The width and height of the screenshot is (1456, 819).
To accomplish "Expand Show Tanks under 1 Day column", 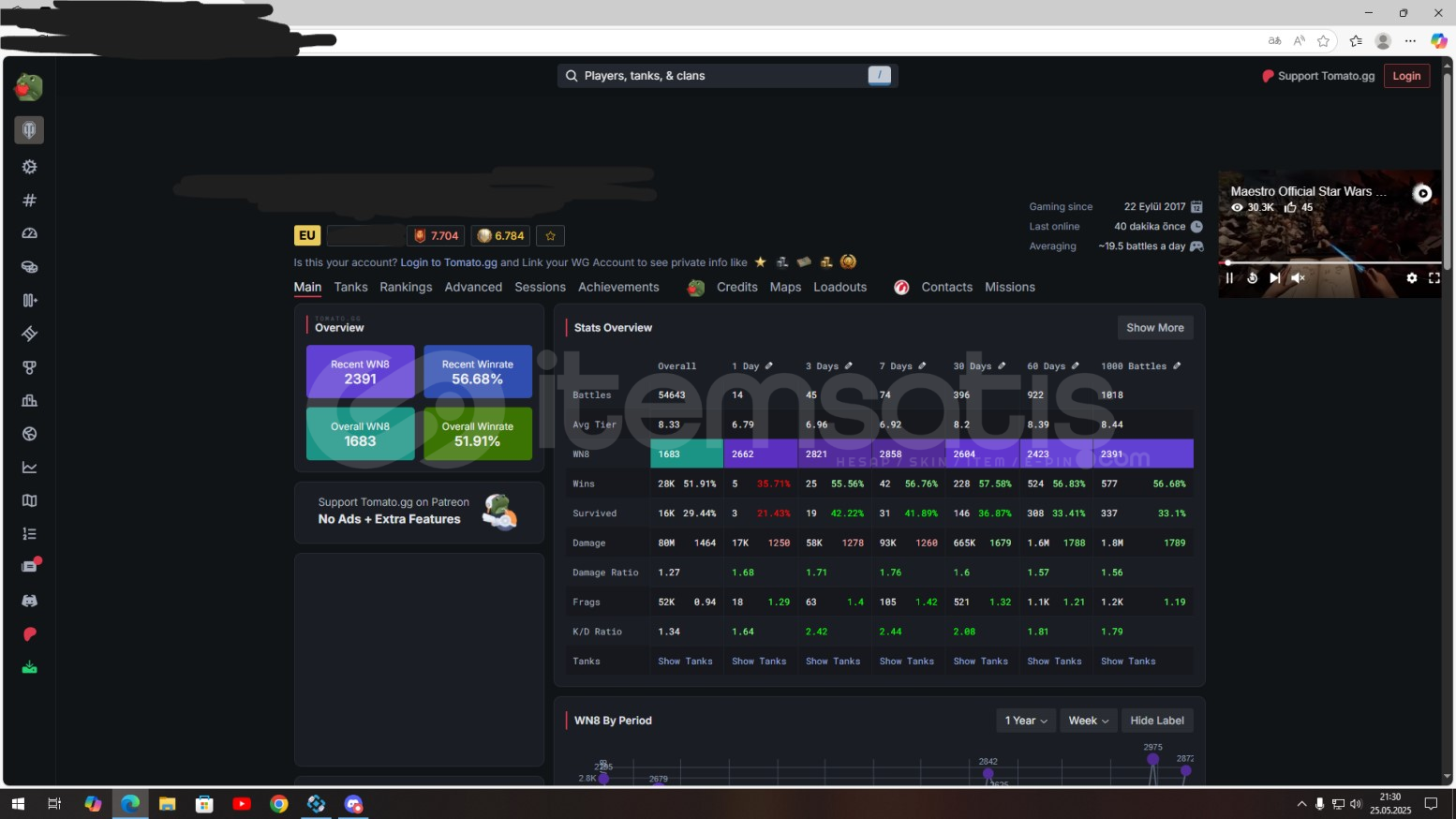I will (x=759, y=662).
